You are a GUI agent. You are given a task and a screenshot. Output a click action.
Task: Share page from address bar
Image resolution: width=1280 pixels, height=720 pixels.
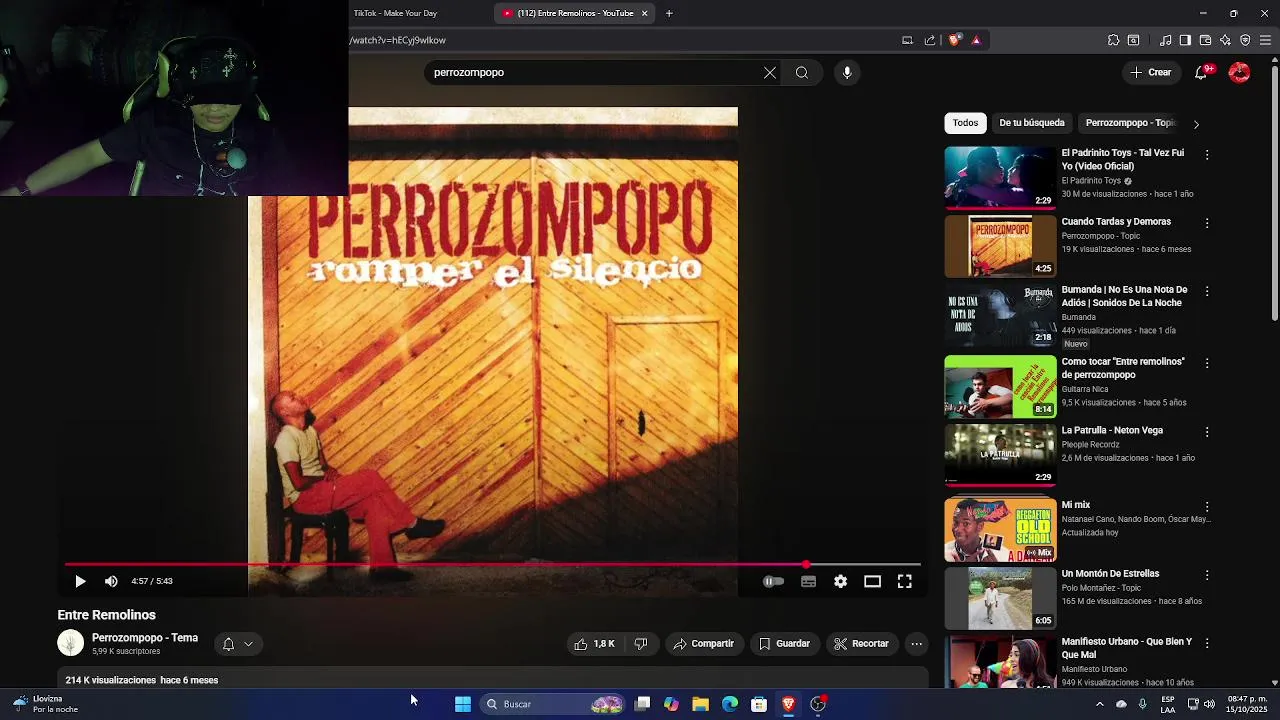(x=930, y=40)
